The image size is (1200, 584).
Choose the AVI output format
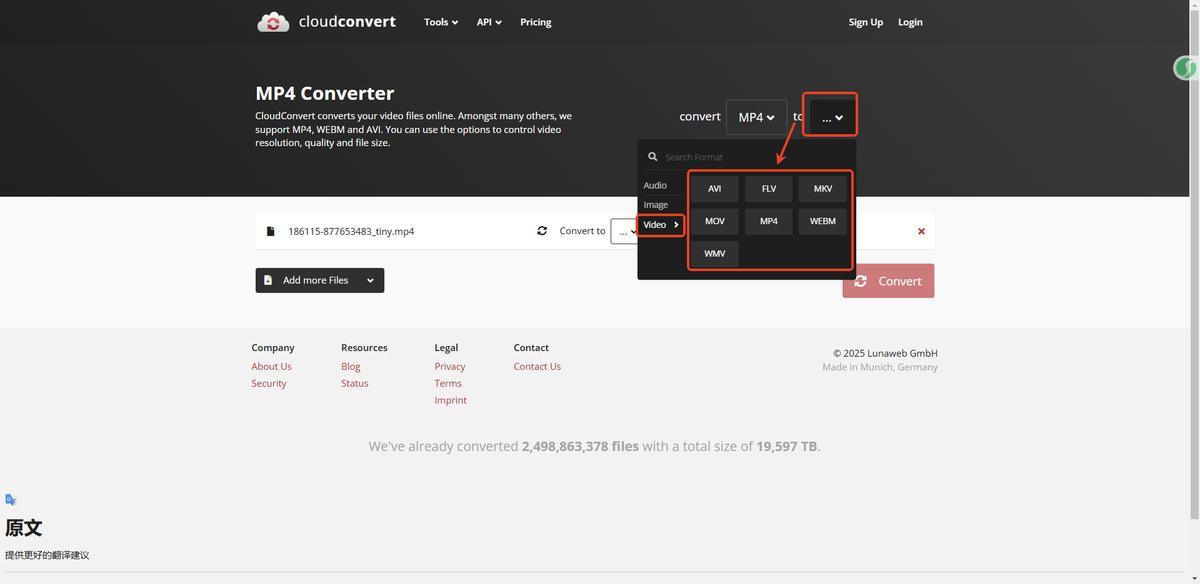[714, 189]
